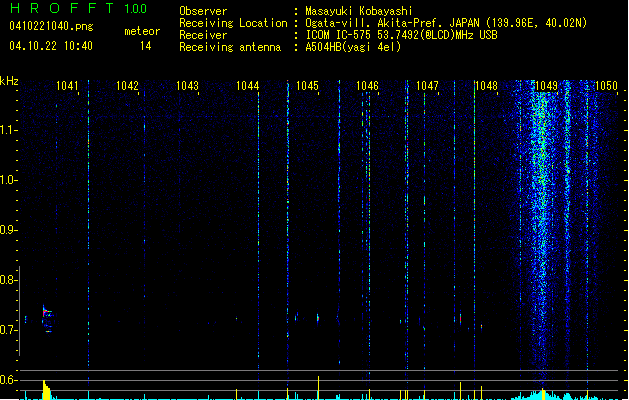Click the 1046 time marker

tap(367, 85)
